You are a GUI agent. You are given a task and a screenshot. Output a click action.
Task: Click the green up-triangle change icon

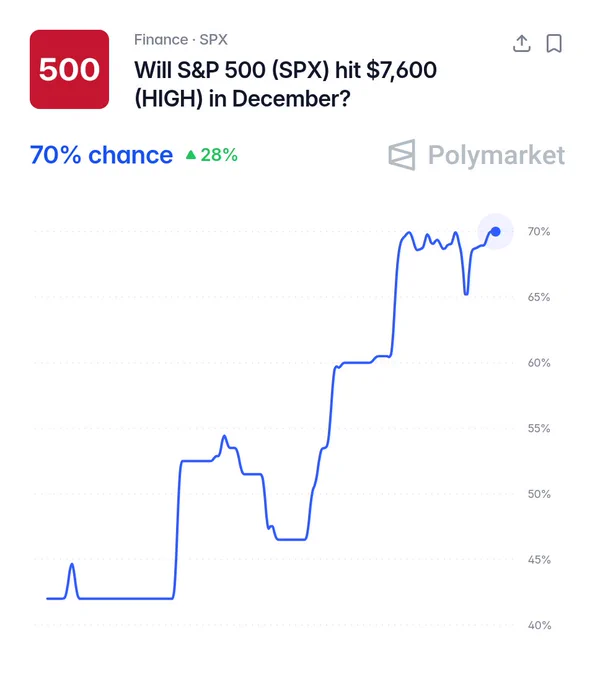[191, 154]
